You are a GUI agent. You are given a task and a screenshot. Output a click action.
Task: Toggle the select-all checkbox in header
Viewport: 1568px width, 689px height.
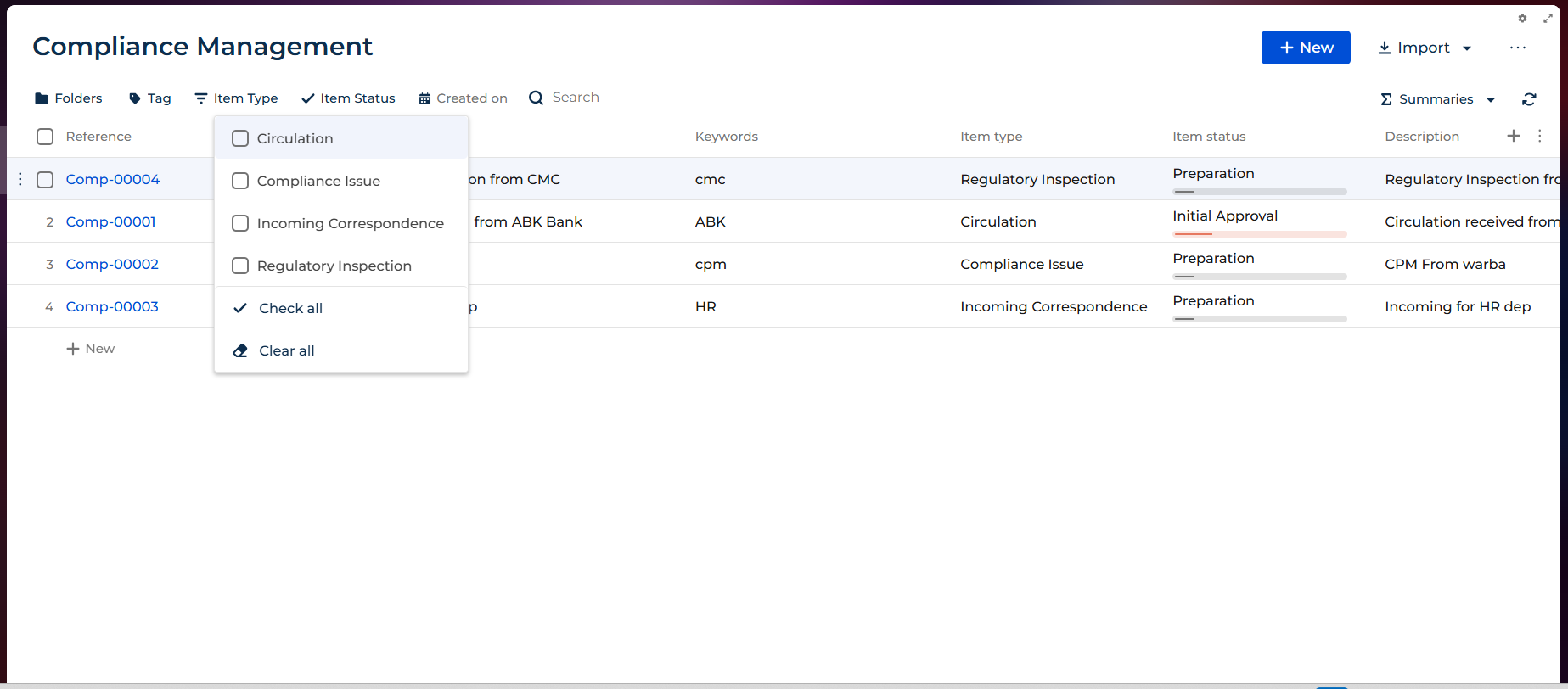(45, 137)
